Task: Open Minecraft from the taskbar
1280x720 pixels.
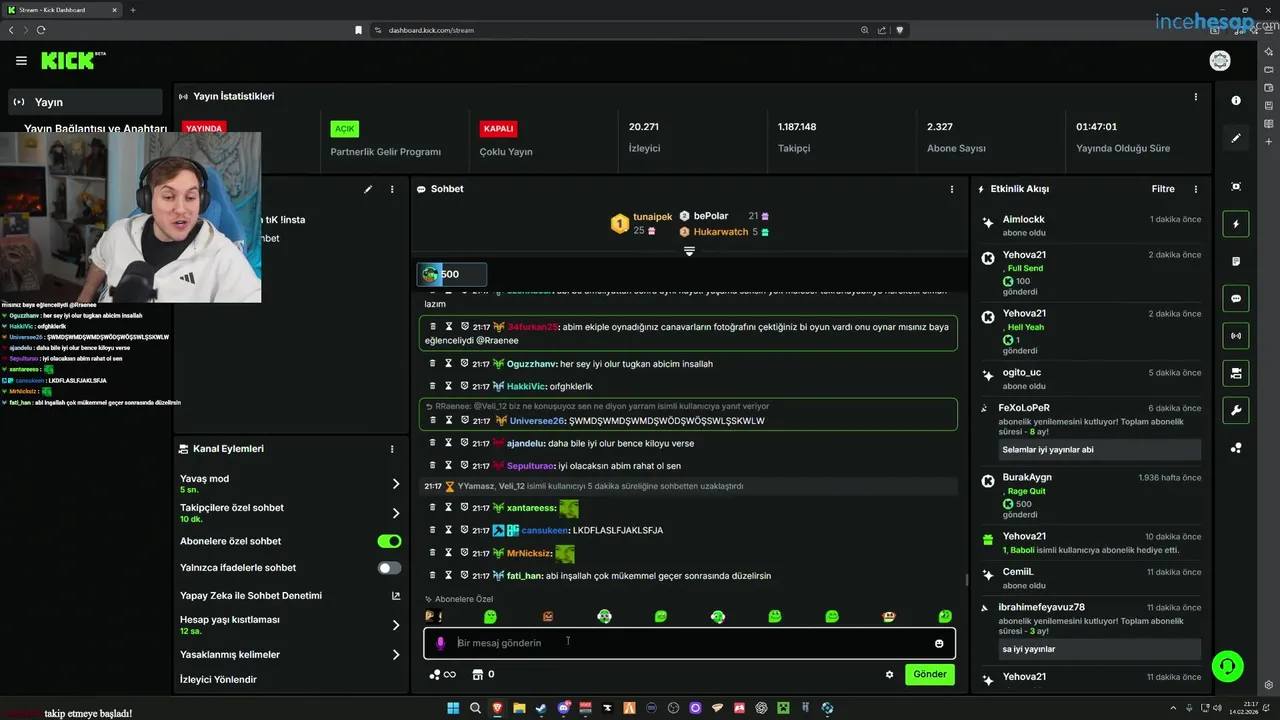Action: (783, 708)
